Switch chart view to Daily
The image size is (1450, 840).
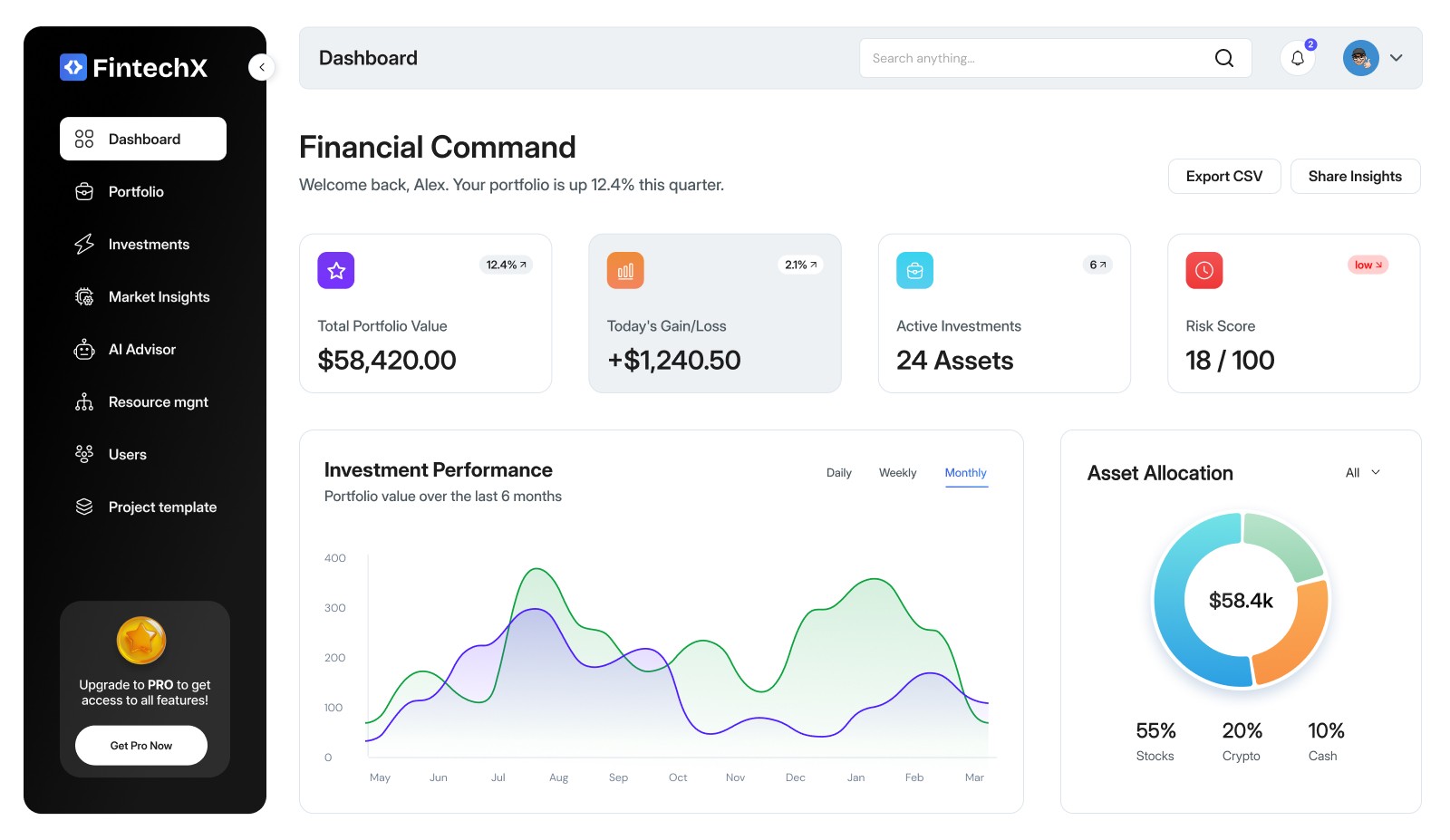(838, 472)
